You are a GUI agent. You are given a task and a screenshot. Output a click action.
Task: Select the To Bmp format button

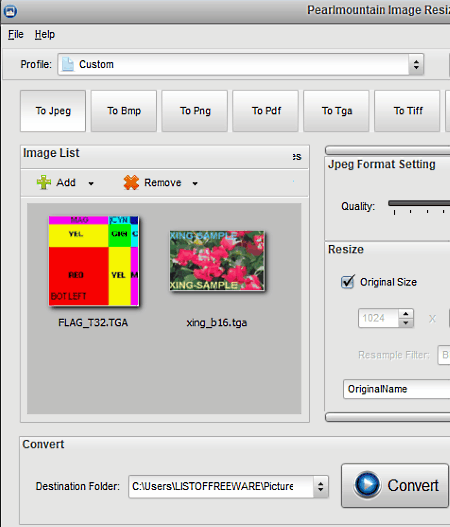(x=124, y=111)
